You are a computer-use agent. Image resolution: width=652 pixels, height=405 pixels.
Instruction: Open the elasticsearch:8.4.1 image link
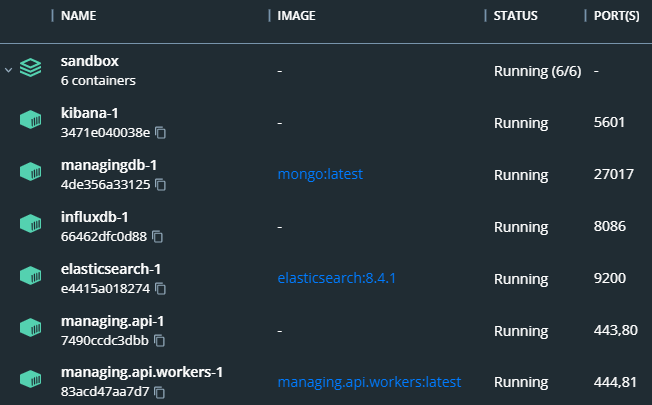tap(337, 278)
